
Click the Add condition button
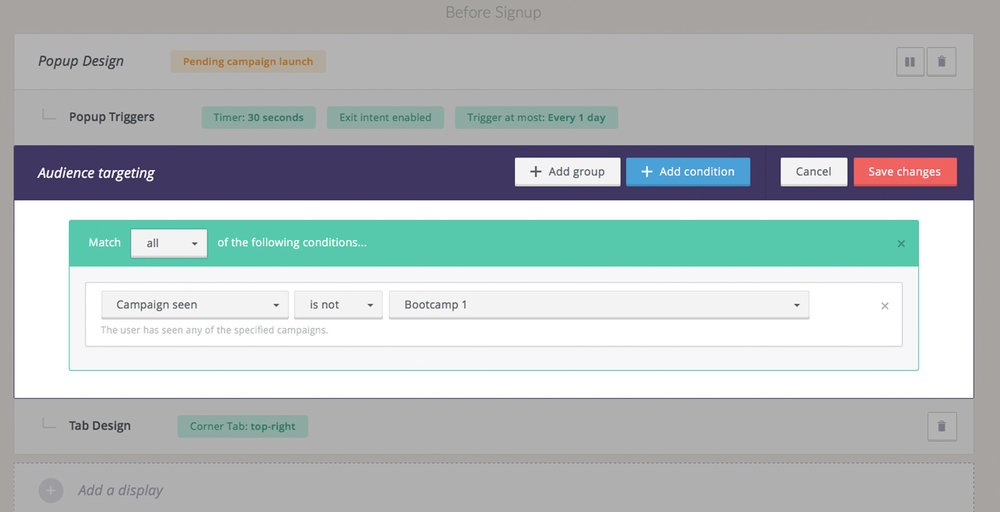[x=688, y=172]
